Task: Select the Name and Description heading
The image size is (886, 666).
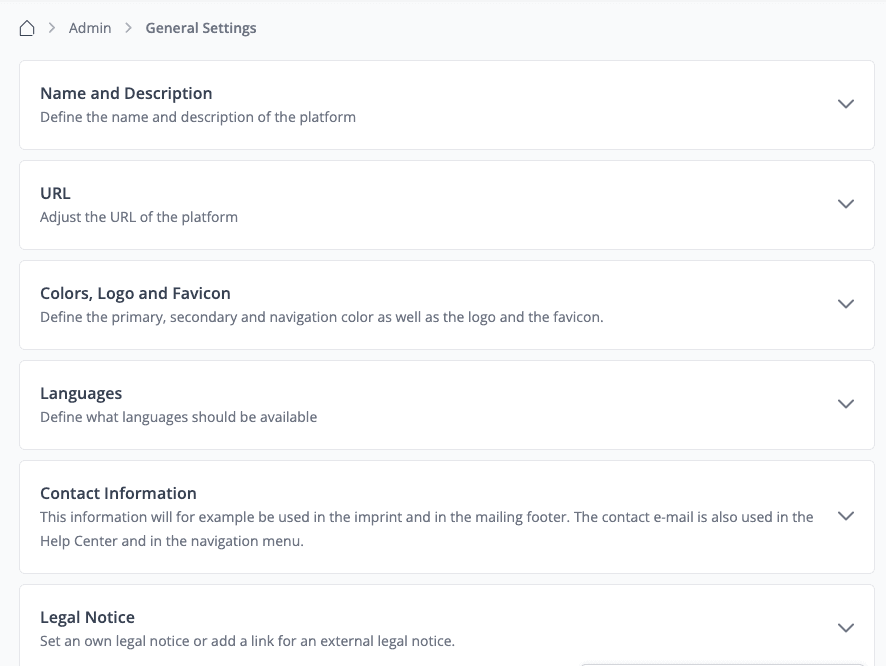Action: click(126, 93)
